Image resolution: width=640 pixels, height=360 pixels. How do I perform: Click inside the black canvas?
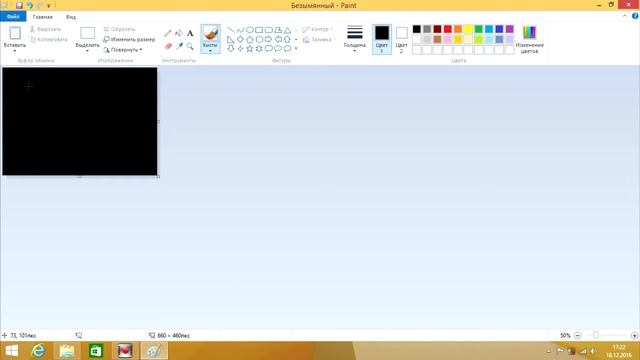pos(80,121)
